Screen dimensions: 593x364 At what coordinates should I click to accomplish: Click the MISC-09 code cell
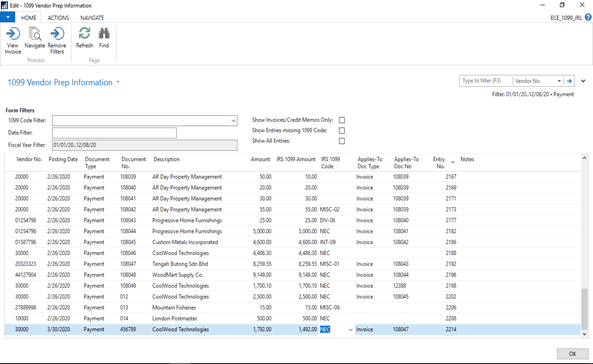click(330, 308)
